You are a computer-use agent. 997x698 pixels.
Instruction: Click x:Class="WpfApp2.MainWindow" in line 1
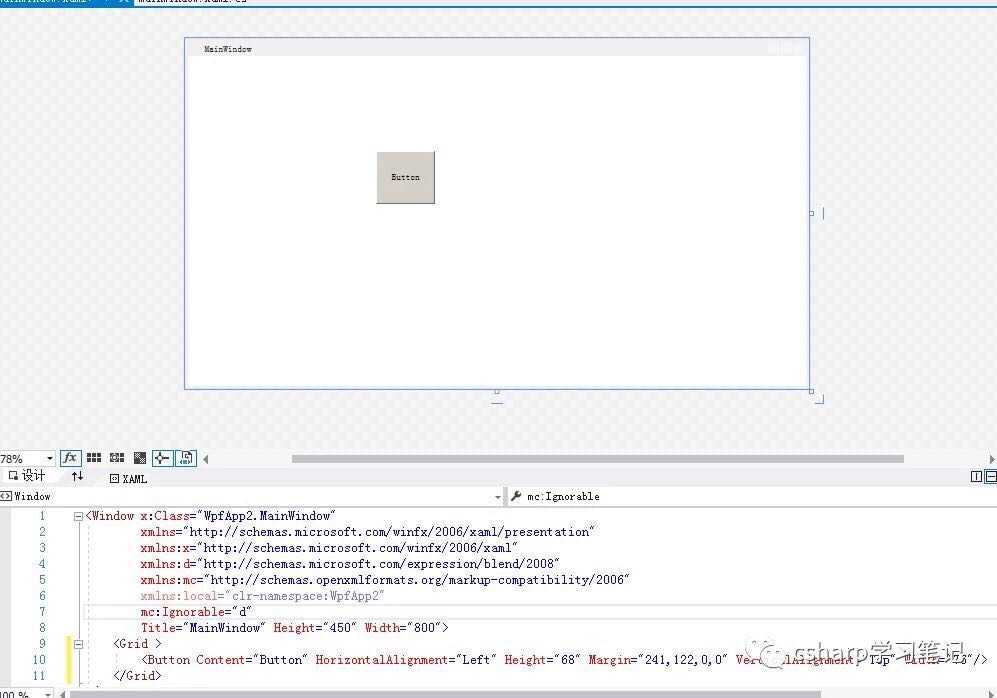238,516
